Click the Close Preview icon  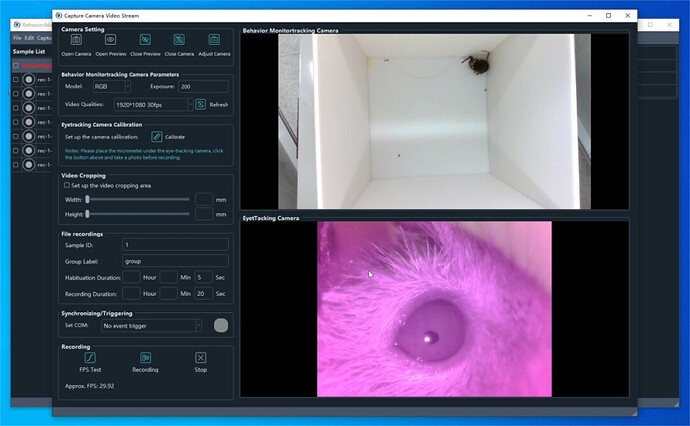click(x=145, y=40)
